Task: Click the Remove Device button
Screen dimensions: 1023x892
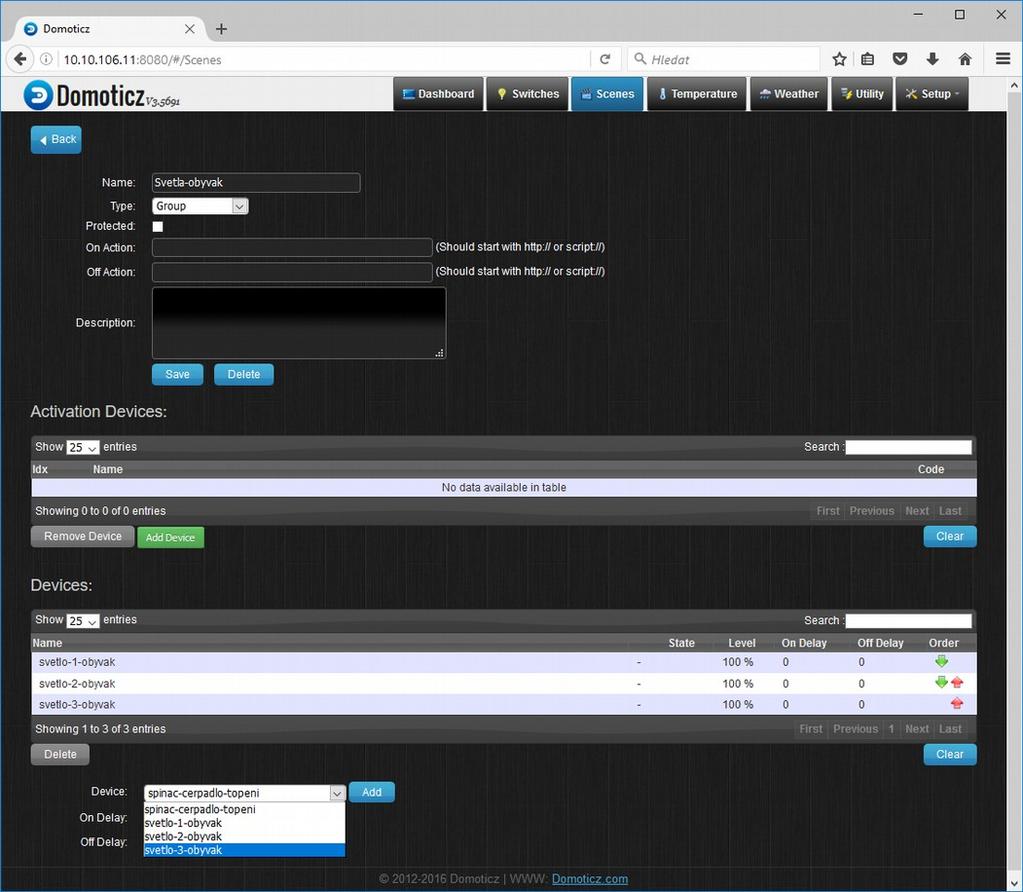Action: (83, 536)
